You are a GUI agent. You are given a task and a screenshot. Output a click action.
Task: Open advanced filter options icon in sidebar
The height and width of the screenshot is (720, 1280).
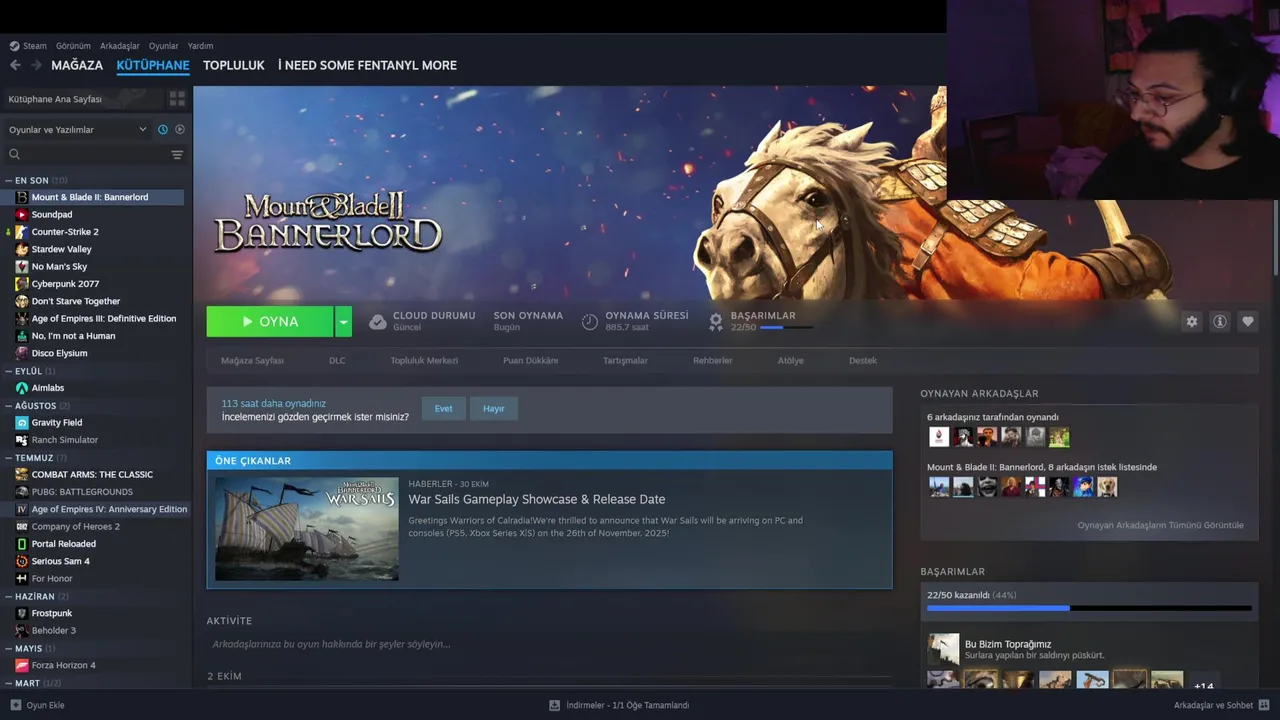177,154
